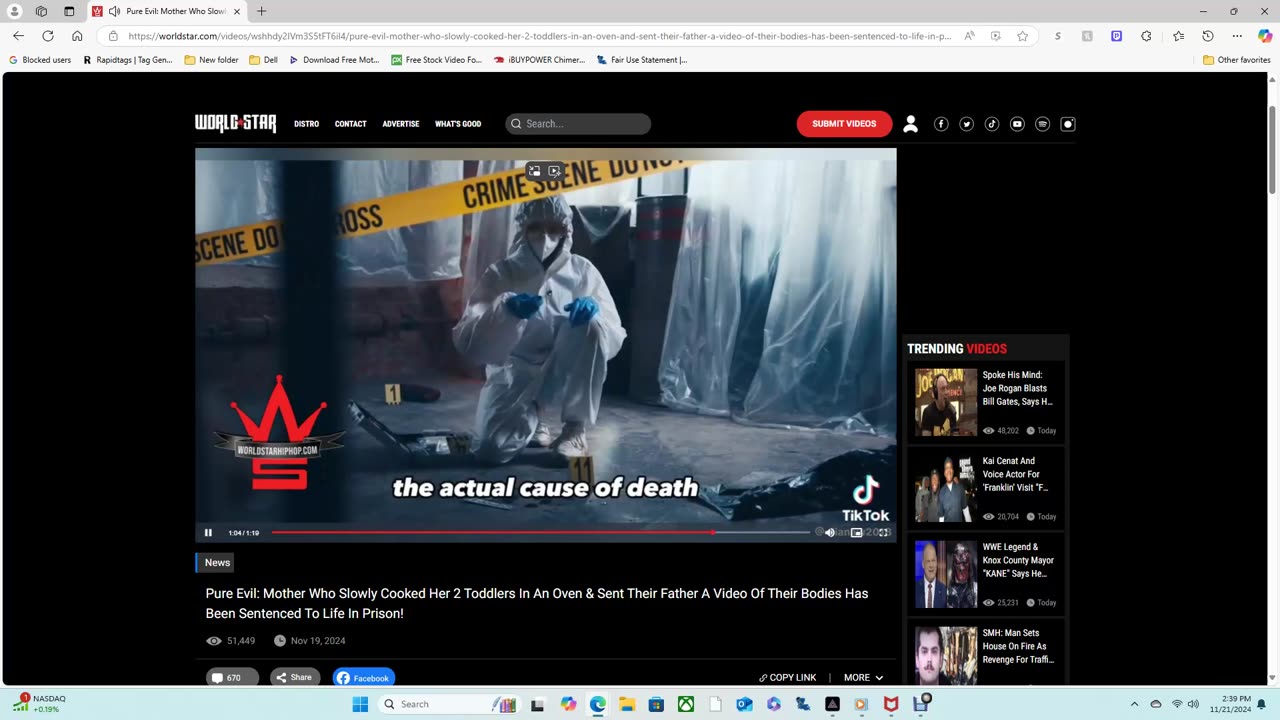Viewport: 1280px width, 720px height.
Task: Click the WorldStar search field
Action: (x=578, y=124)
